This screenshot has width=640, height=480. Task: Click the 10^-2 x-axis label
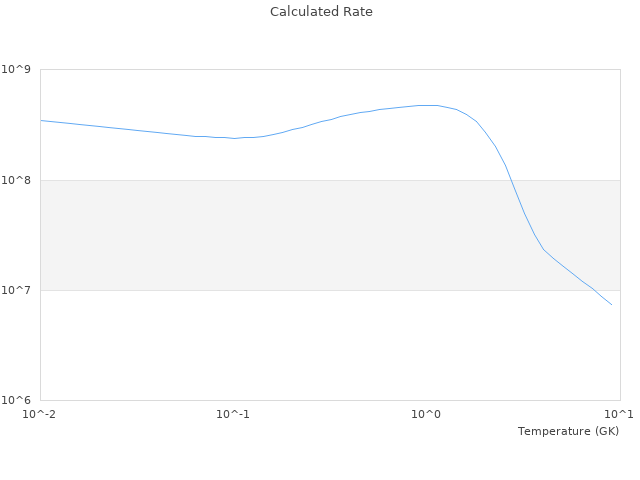pyautogui.click(x=40, y=414)
